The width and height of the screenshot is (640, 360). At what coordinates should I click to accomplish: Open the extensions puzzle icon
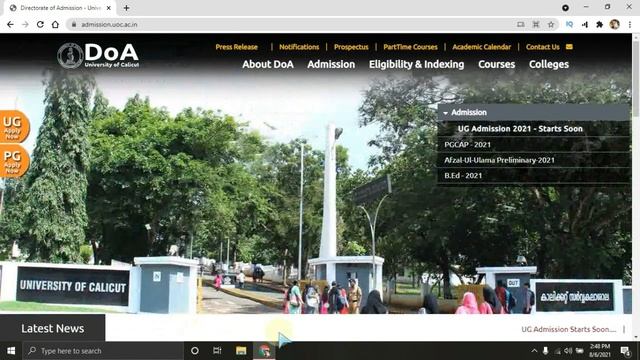[599, 24]
